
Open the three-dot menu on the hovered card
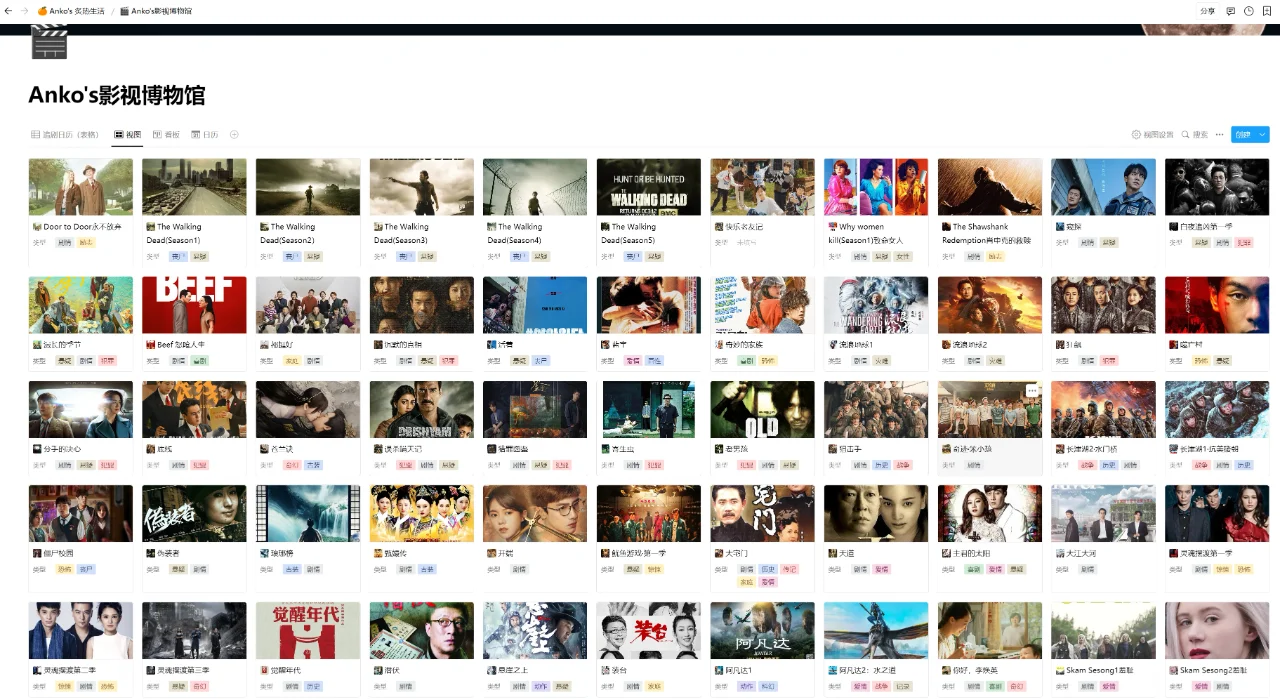pyautogui.click(x=1032, y=390)
